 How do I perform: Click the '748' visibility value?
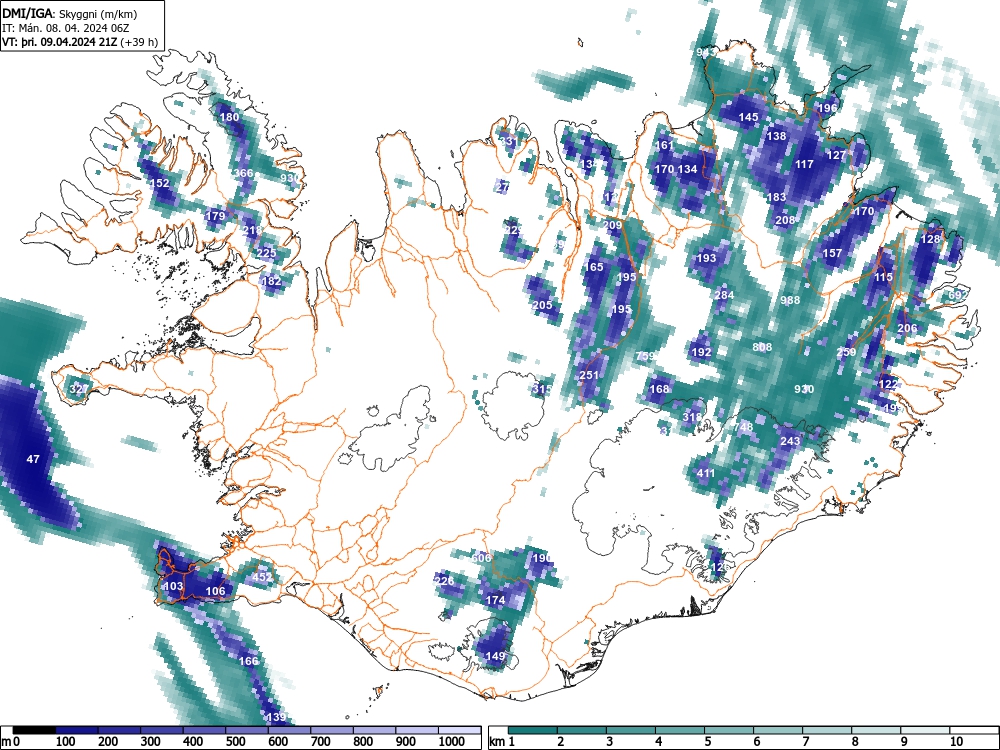(744, 427)
